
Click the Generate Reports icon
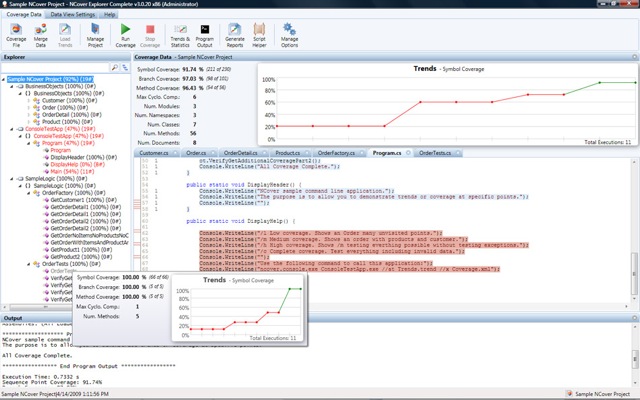point(236,34)
